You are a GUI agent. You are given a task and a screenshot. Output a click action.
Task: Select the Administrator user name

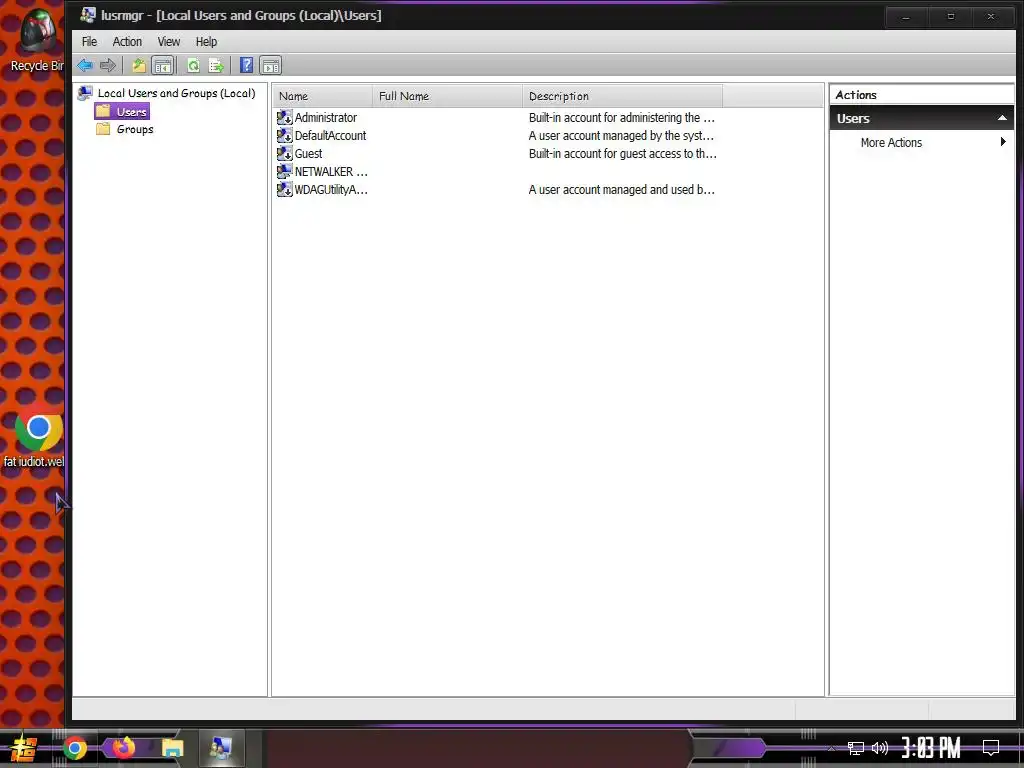(325, 118)
